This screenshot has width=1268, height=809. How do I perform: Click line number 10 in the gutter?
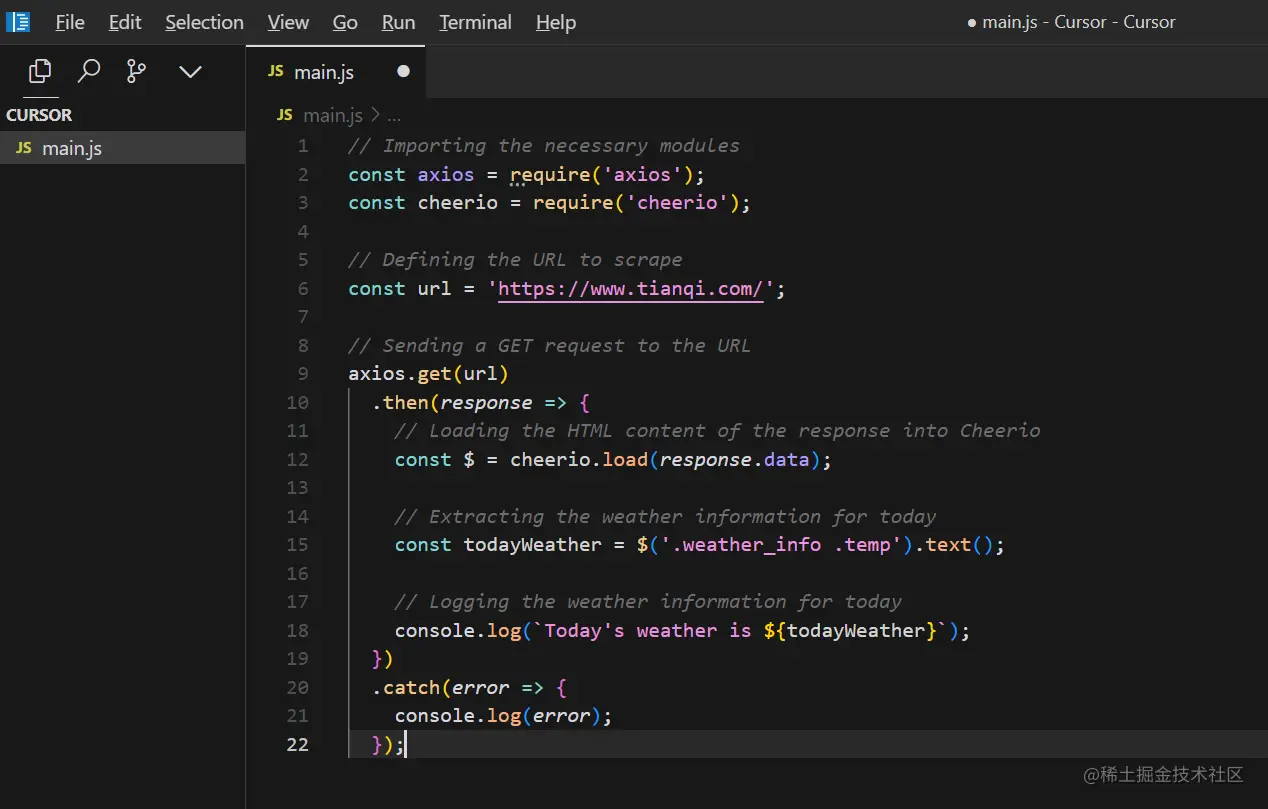coord(297,403)
